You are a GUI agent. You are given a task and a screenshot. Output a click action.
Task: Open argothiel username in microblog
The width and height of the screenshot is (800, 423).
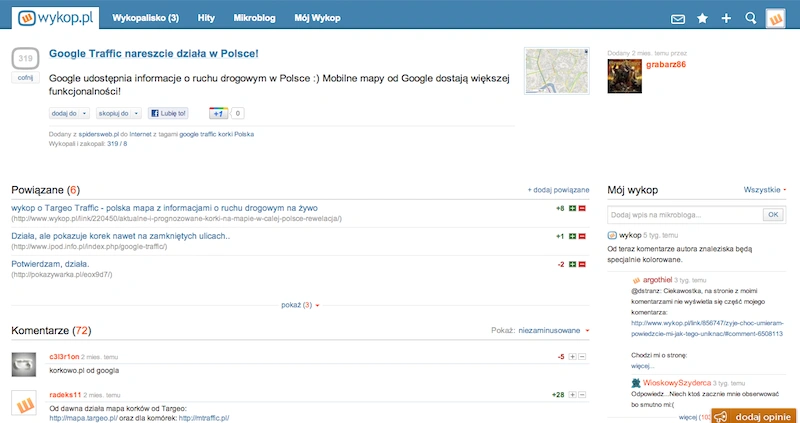click(x=658, y=280)
